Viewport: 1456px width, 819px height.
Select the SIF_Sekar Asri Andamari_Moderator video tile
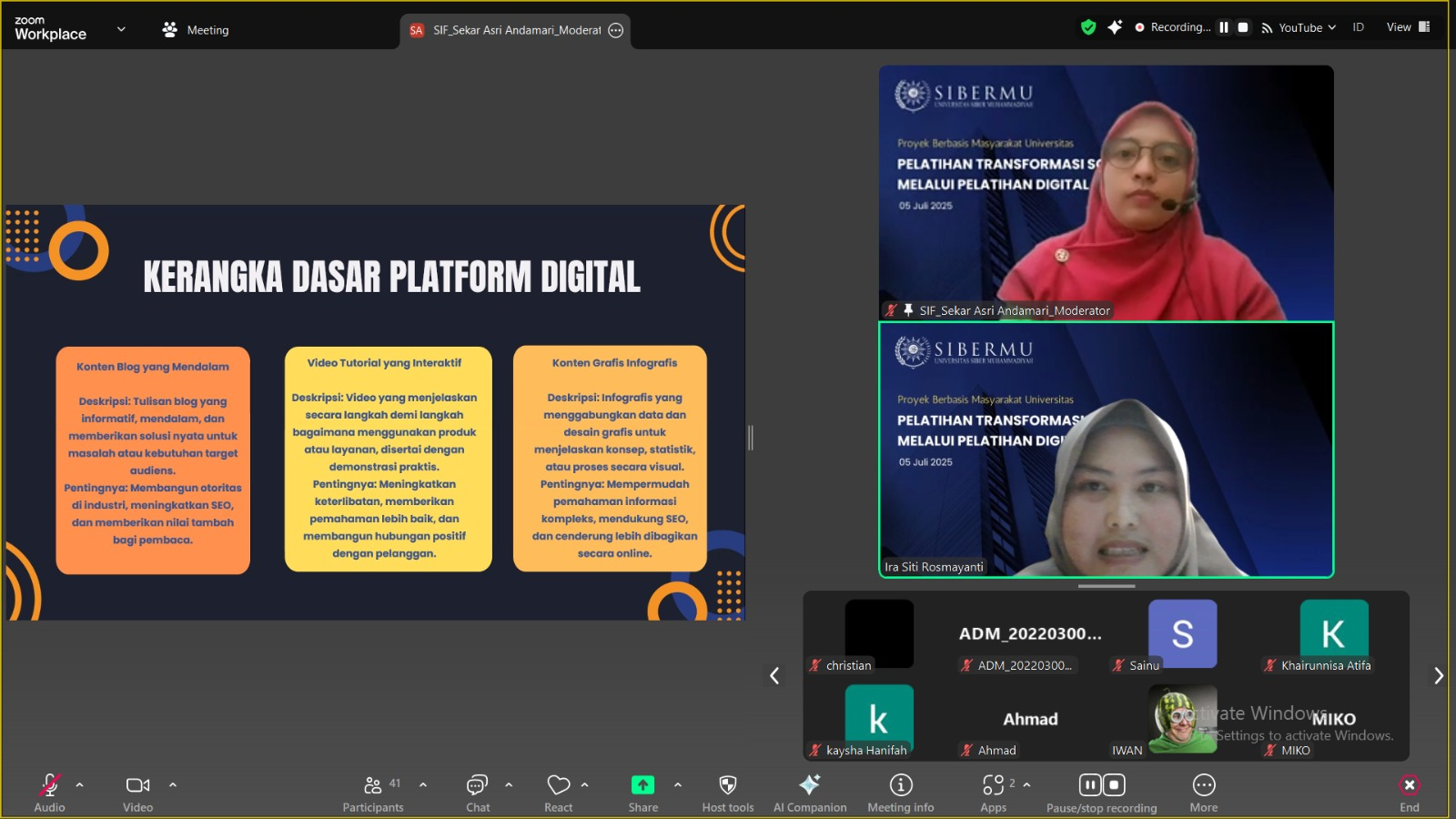(1107, 193)
